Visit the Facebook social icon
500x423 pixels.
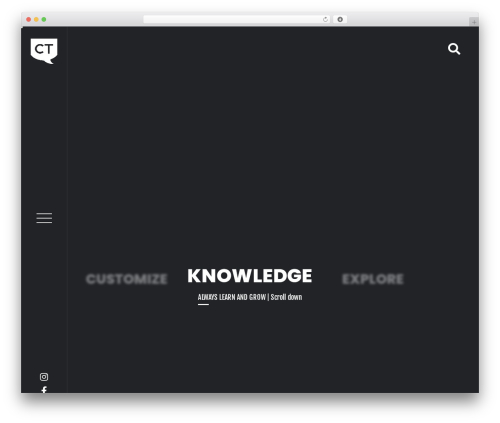44,389
